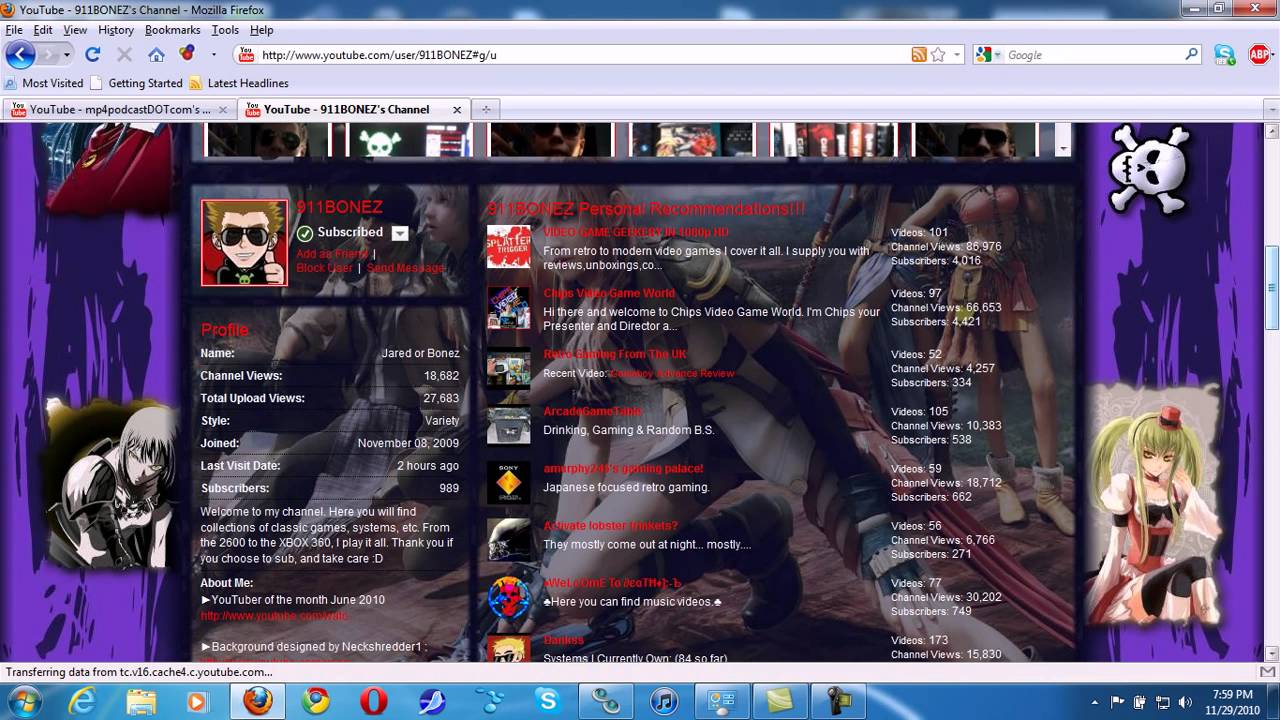Open the Most Visited bookmarks folder

pos(44,83)
